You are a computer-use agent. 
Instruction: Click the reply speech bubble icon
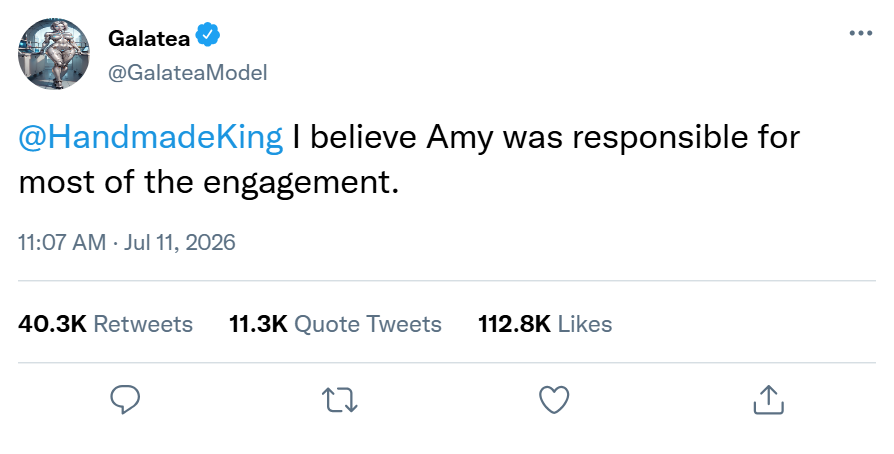coord(125,399)
